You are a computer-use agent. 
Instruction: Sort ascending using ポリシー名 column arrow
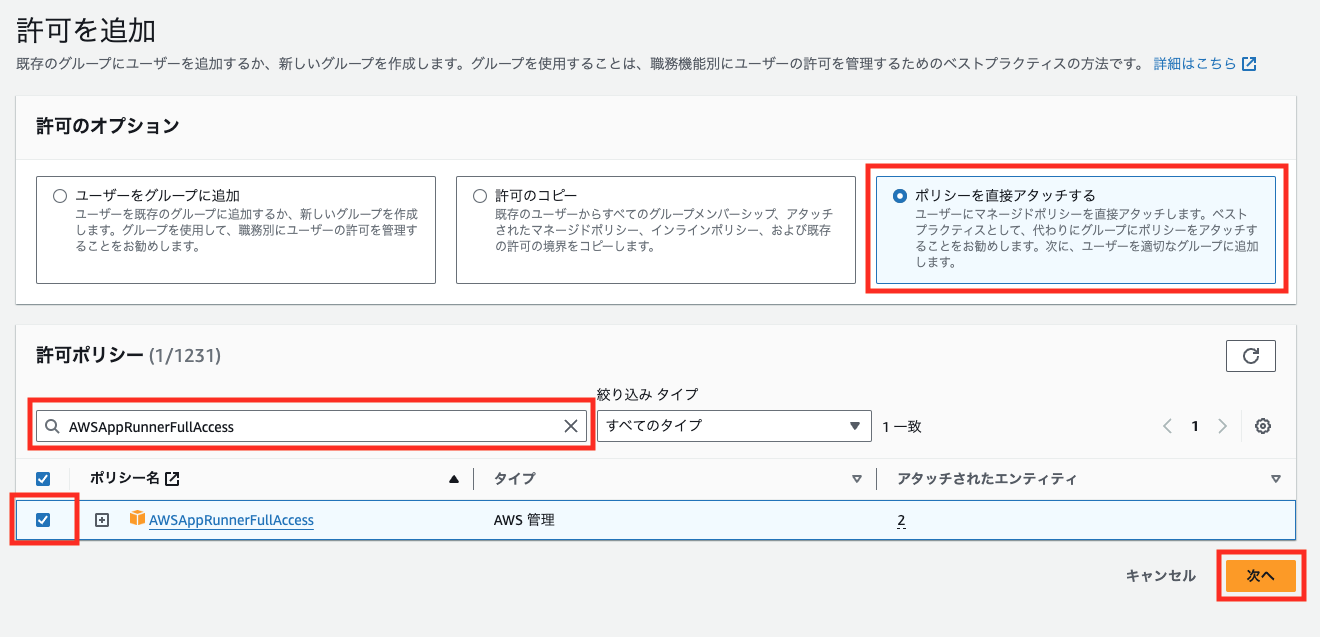pos(454,479)
